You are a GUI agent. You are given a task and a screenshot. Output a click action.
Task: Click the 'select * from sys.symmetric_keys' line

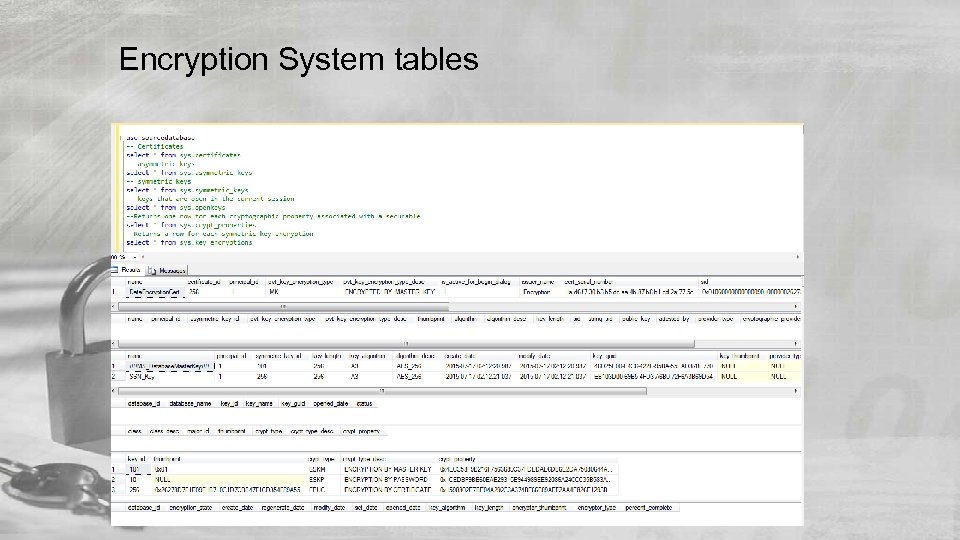[187, 190]
